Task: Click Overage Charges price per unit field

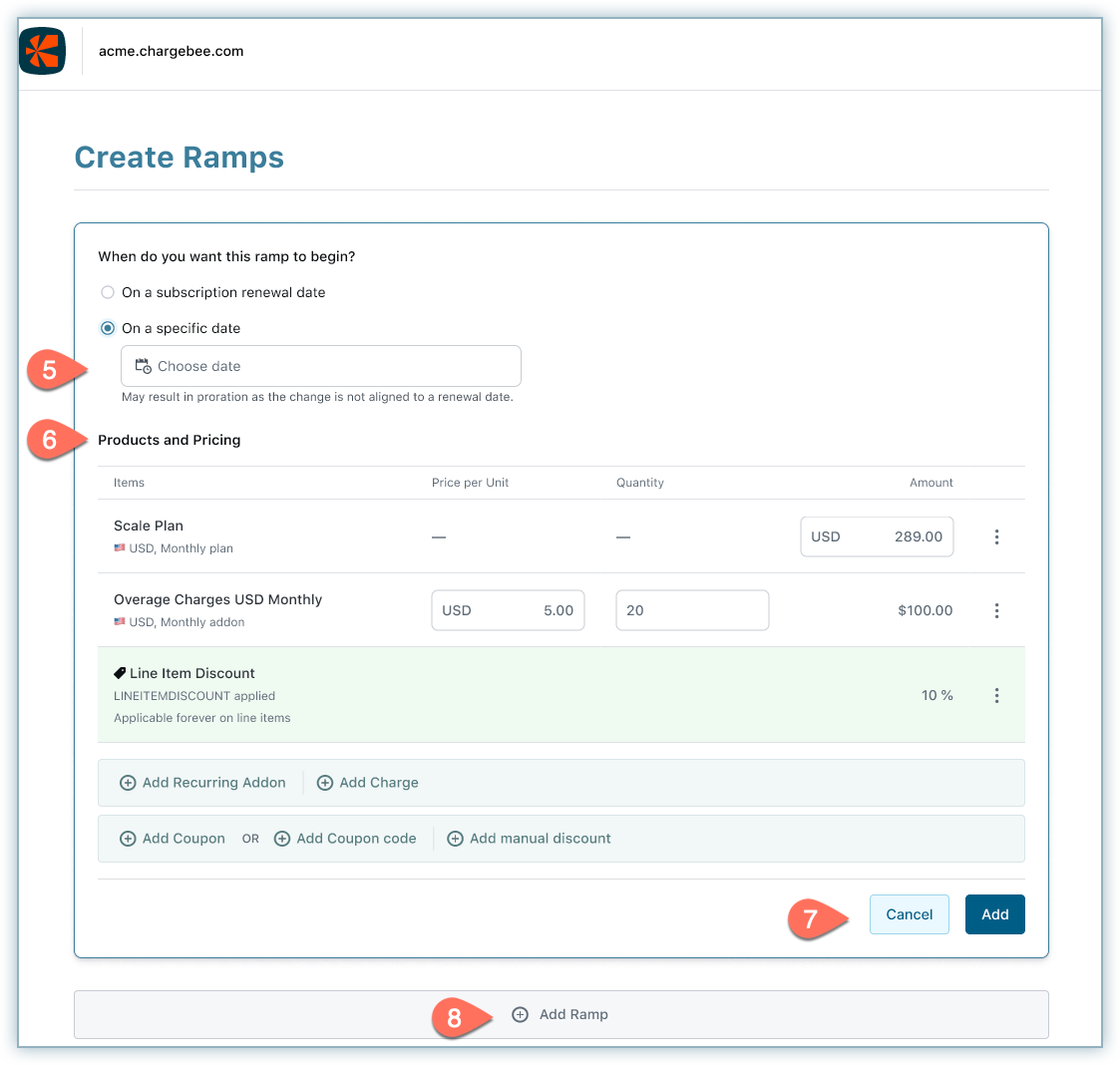Action: click(508, 610)
